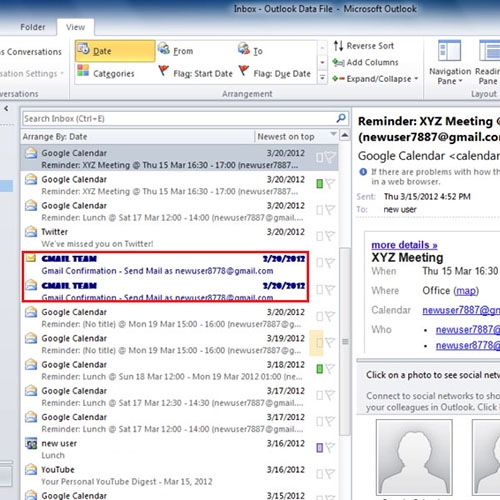
Task: Expand the Arrangement gallery More arrow
Action: [x=322, y=78]
